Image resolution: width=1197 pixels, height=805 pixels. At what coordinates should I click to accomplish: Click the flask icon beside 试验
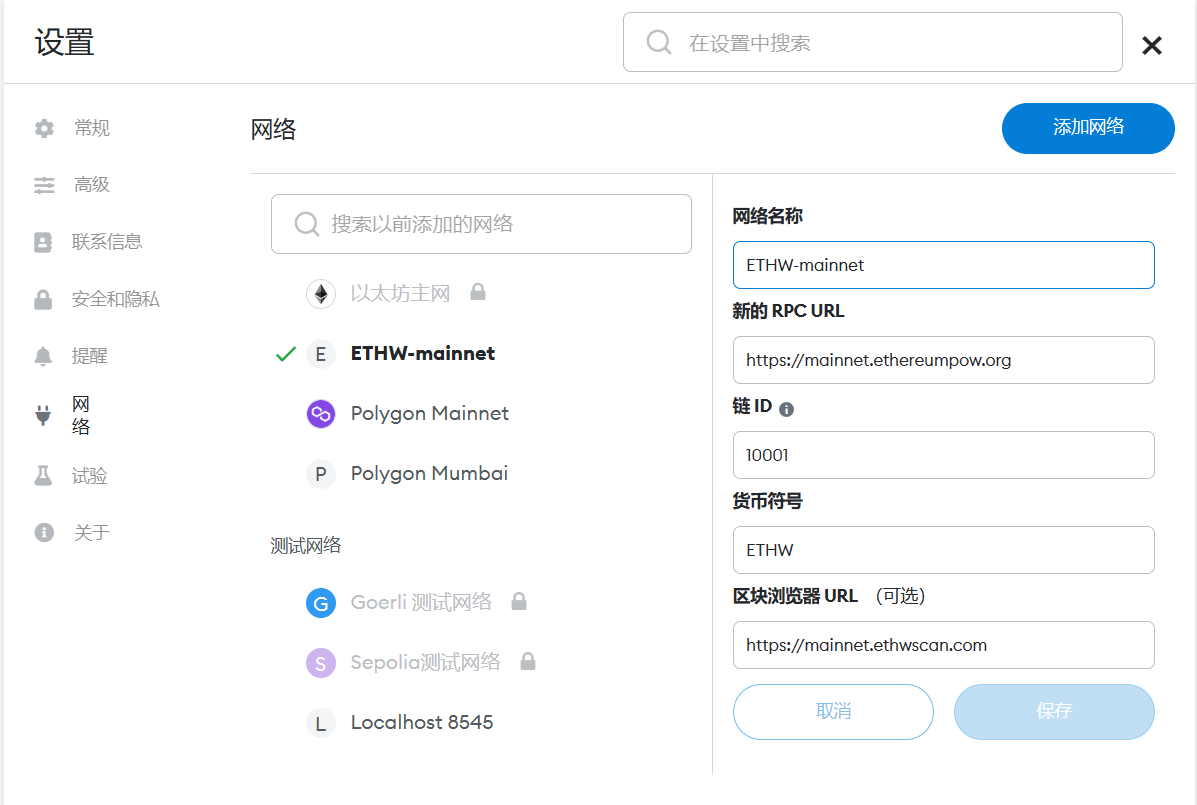point(44,476)
